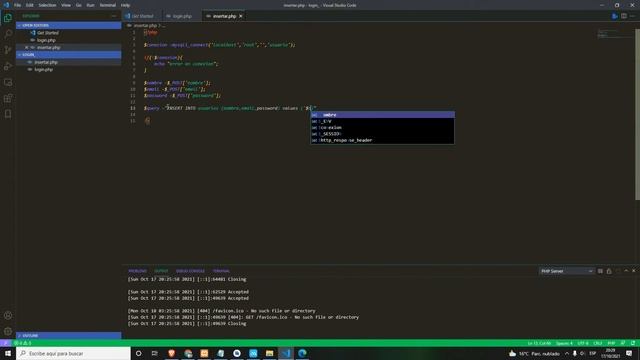640x360 pixels.
Task: Click Spaces: 4 indentation in status bar
Action: click(x=564, y=343)
